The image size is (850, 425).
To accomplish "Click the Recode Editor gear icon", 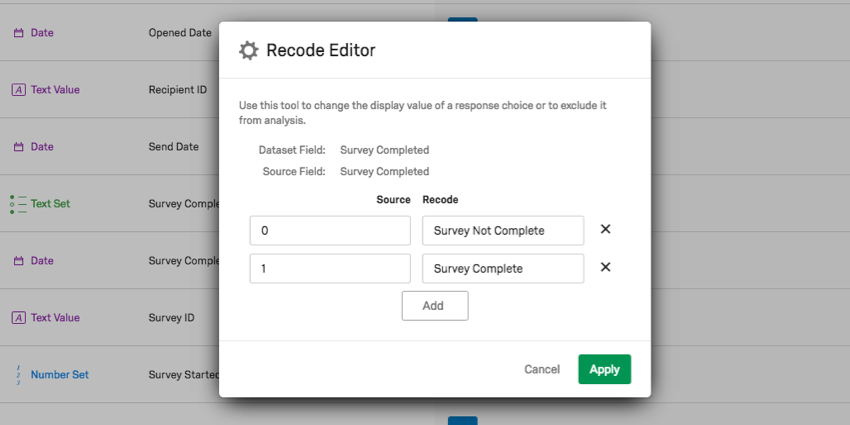I will point(248,50).
